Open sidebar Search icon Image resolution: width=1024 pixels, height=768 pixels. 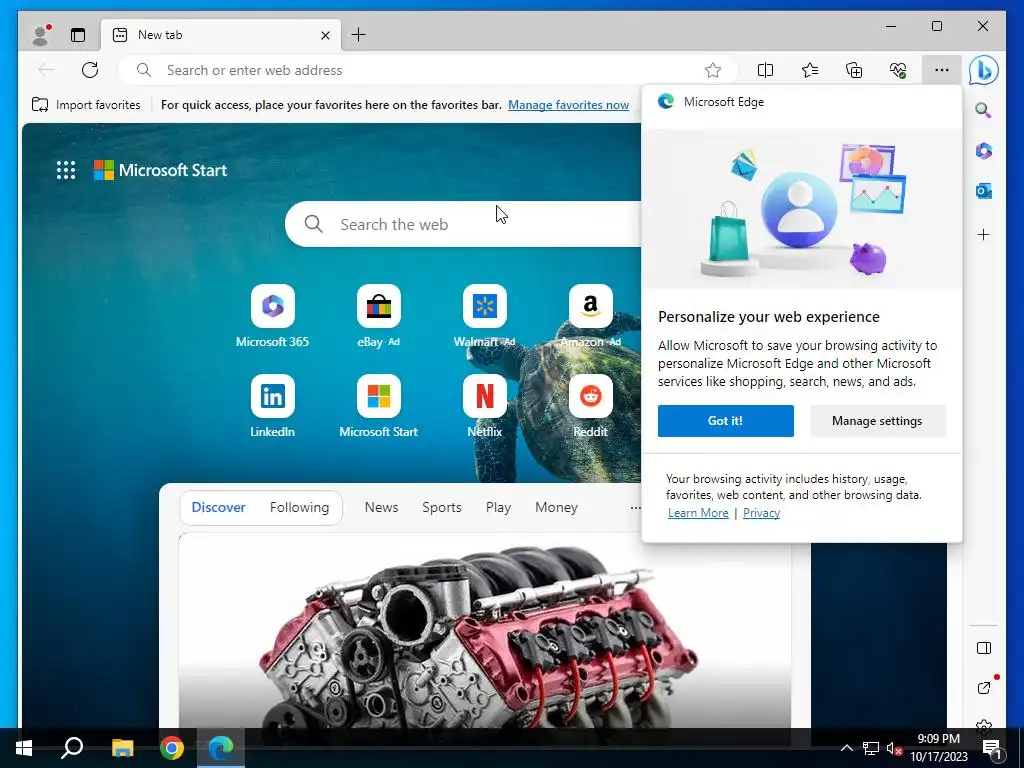tap(984, 110)
